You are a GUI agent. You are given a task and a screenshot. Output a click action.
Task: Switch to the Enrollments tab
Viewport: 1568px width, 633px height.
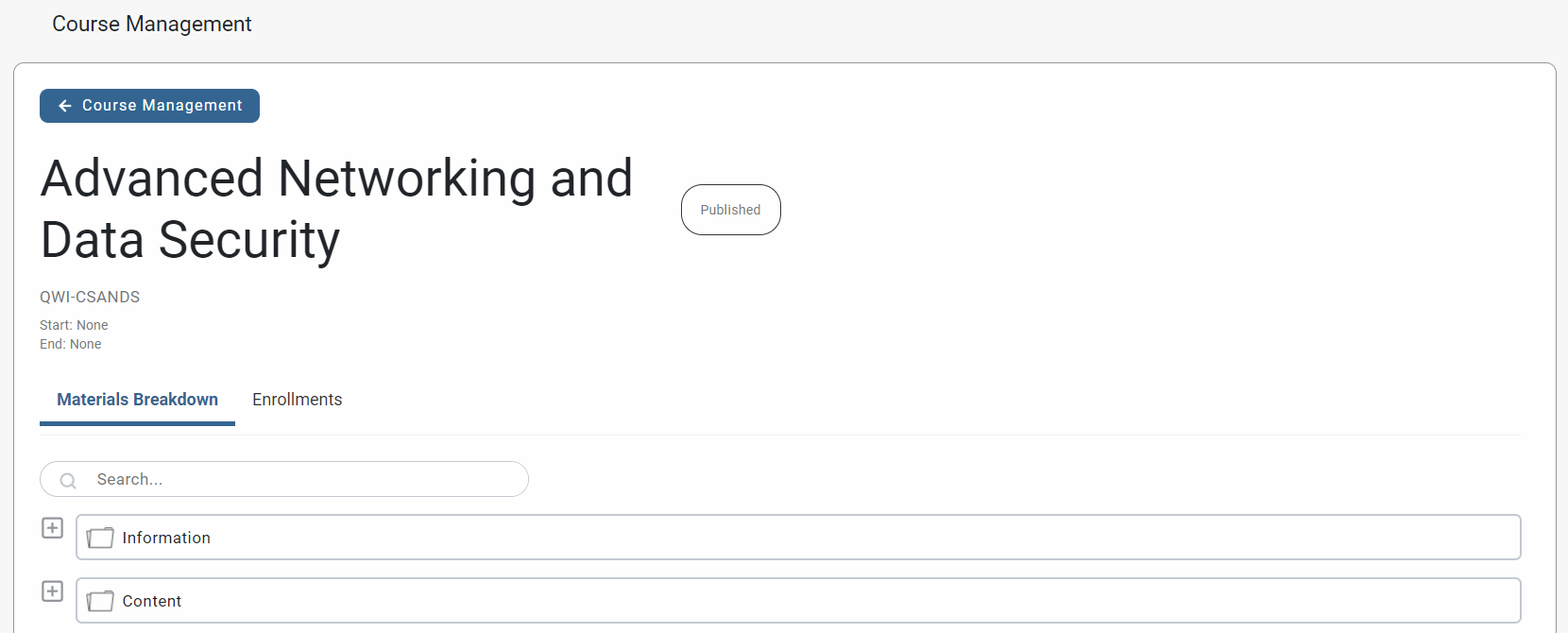pos(297,400)
